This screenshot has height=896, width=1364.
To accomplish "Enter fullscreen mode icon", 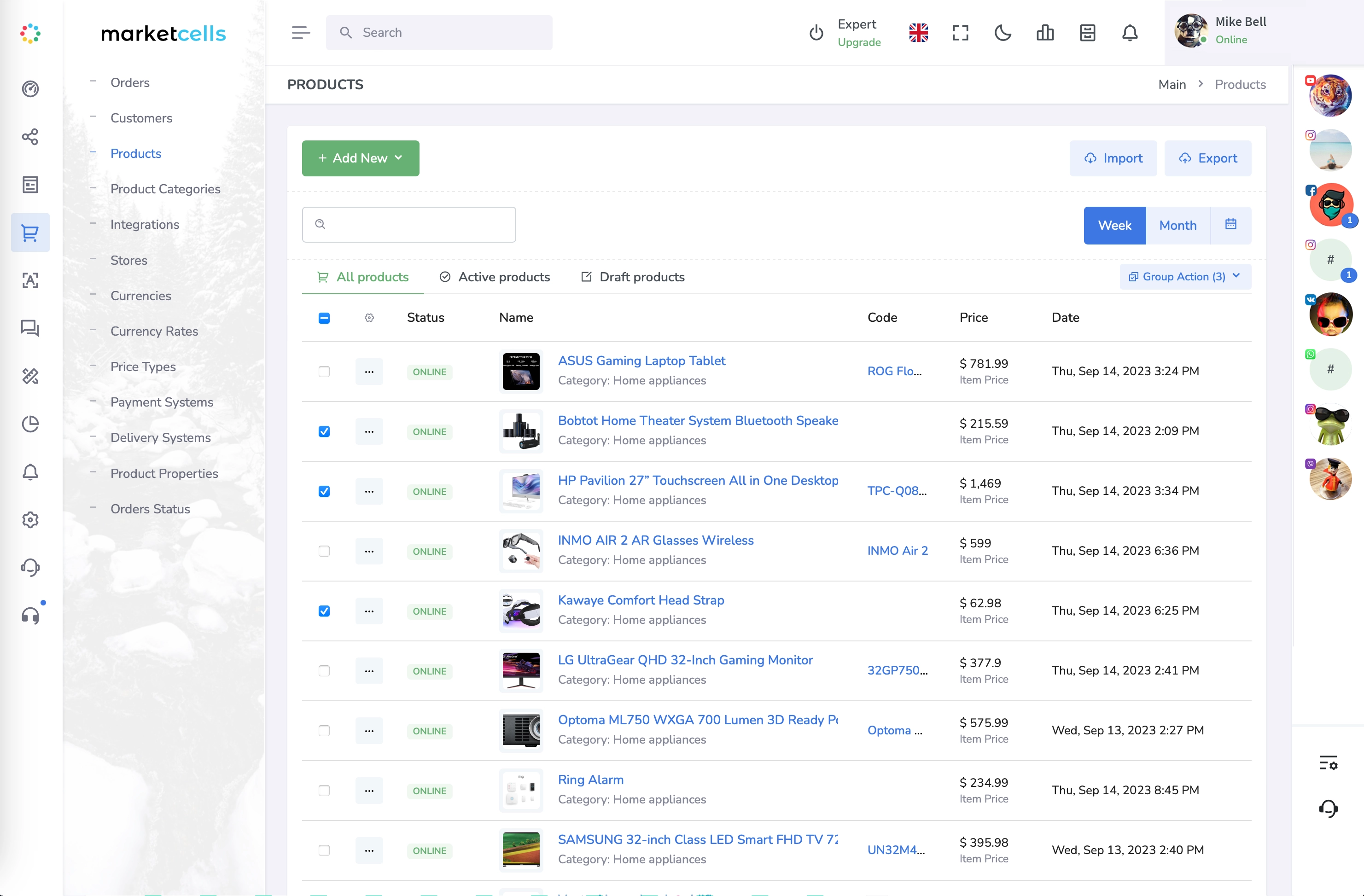I will [961, 33].
